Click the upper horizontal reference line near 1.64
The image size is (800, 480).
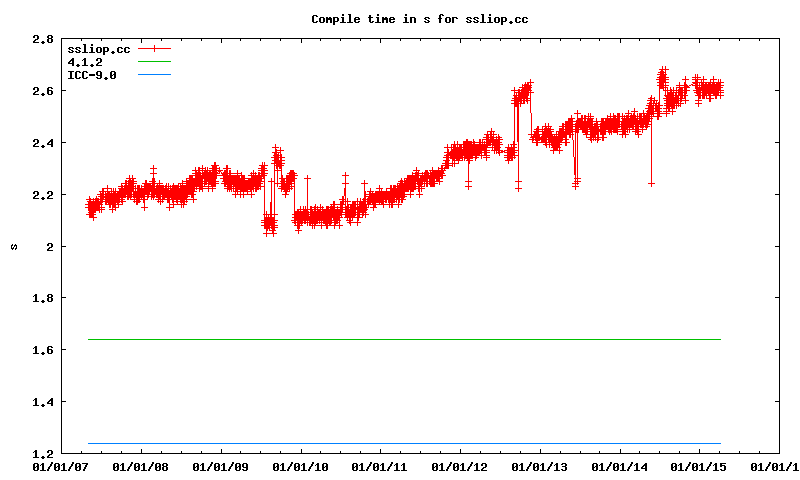point(400,340)
